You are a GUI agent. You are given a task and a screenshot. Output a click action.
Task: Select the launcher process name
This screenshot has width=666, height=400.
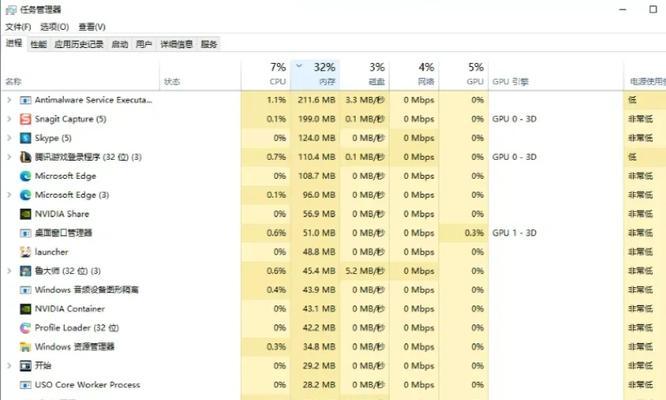click(51, 252)
